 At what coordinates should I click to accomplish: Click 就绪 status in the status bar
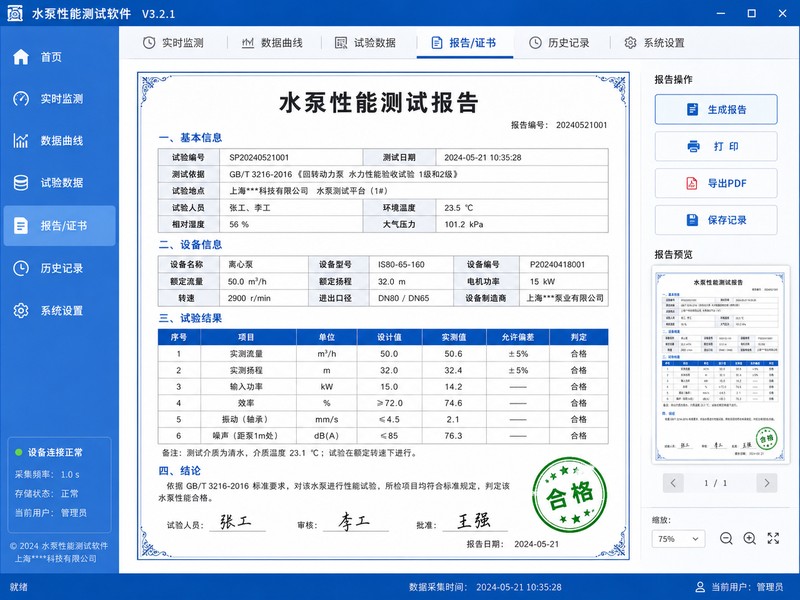tap(18, 587)
